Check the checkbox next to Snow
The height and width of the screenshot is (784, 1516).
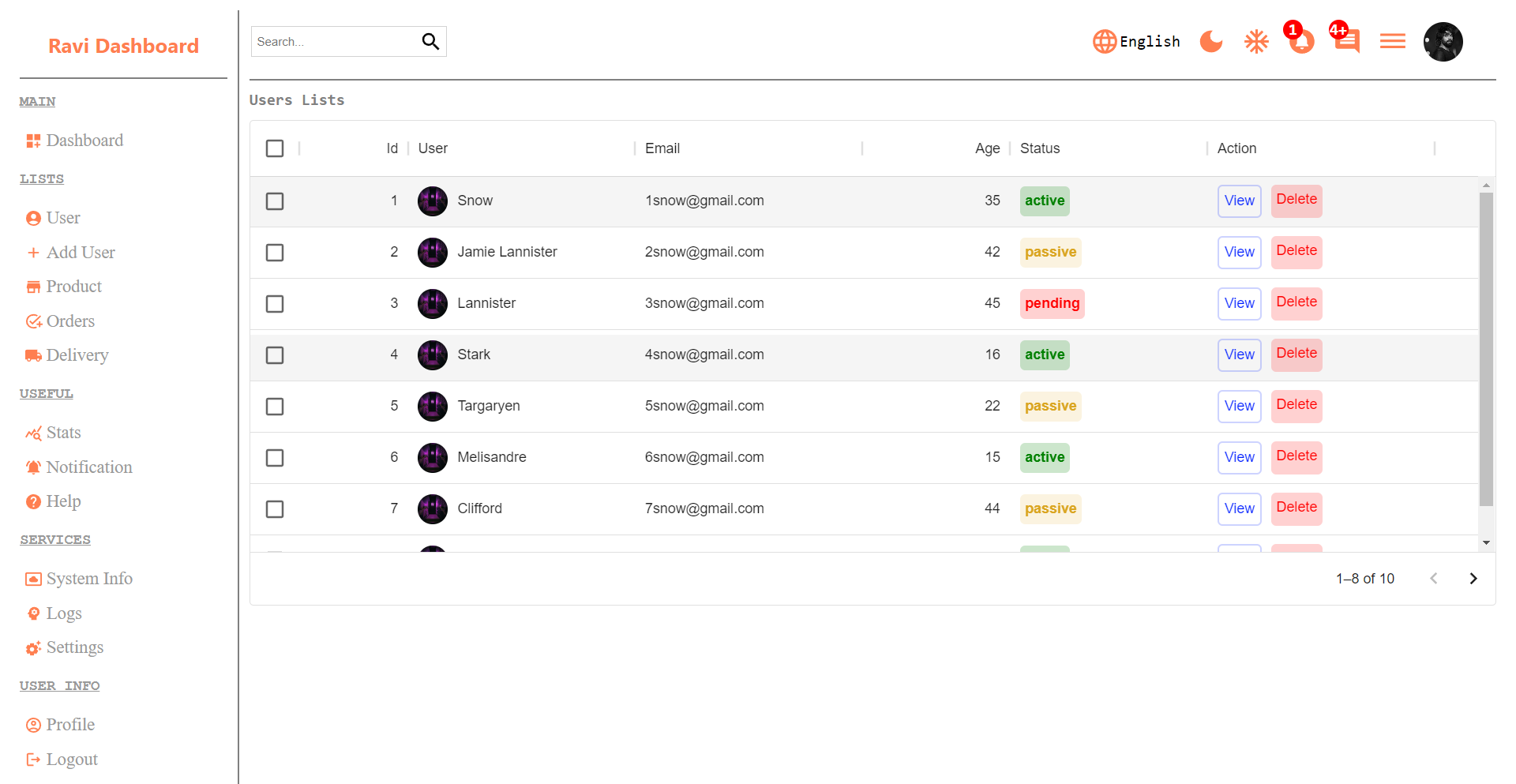point(275,201)
